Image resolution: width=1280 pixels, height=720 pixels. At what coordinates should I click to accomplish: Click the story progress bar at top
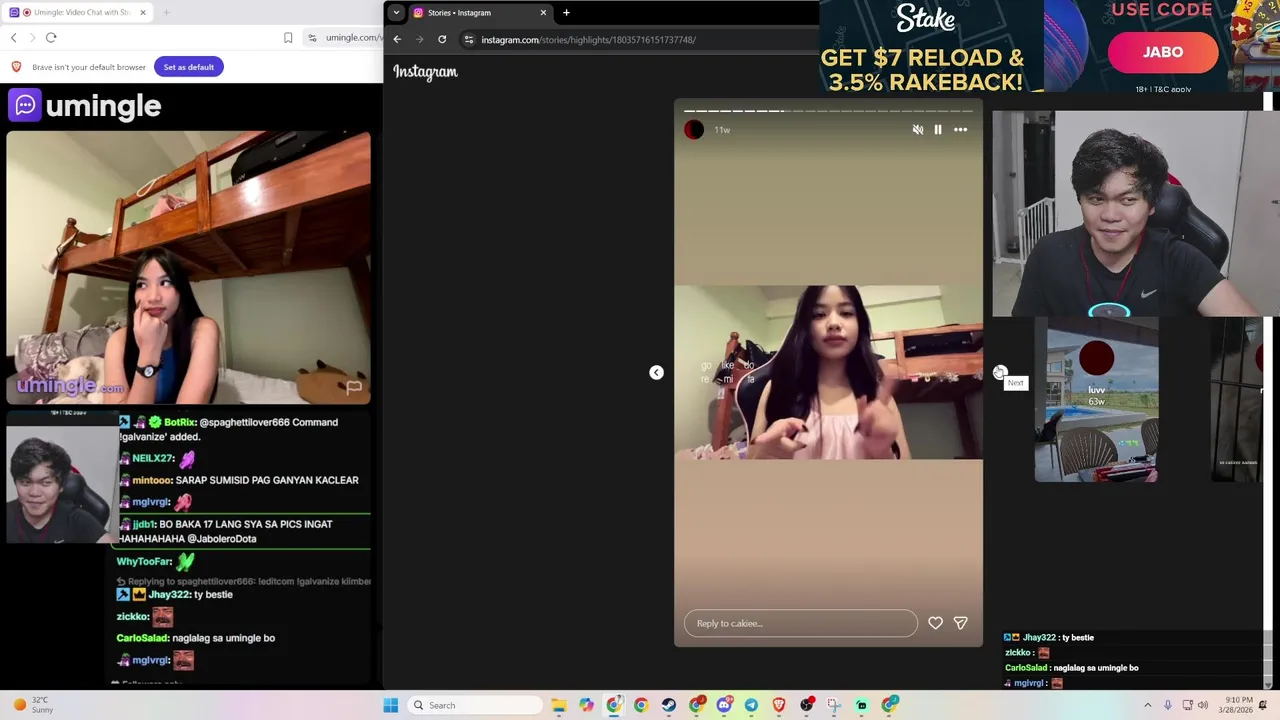tap(828, 111)
